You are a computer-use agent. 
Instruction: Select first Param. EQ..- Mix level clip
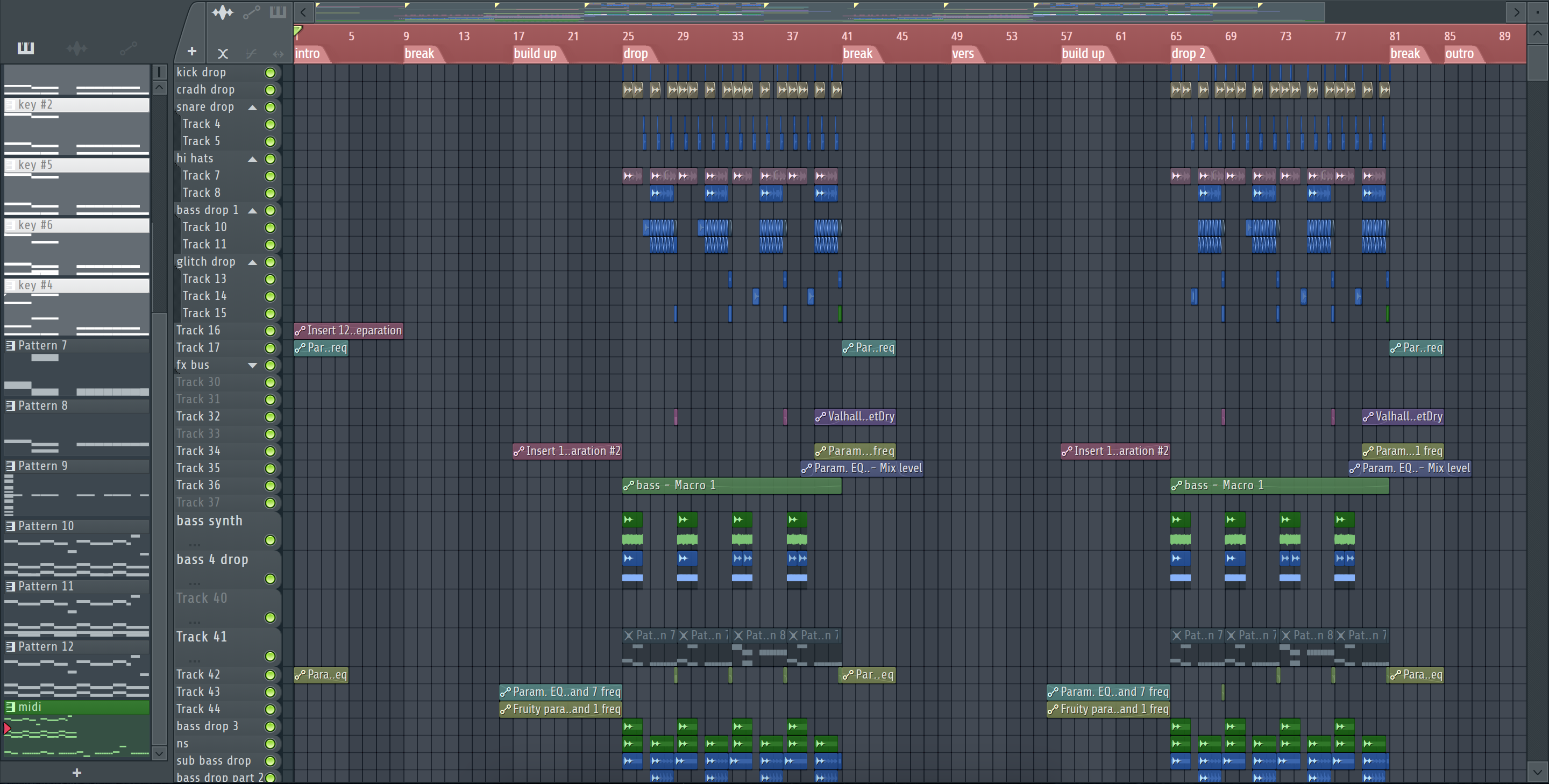(862, 468)
